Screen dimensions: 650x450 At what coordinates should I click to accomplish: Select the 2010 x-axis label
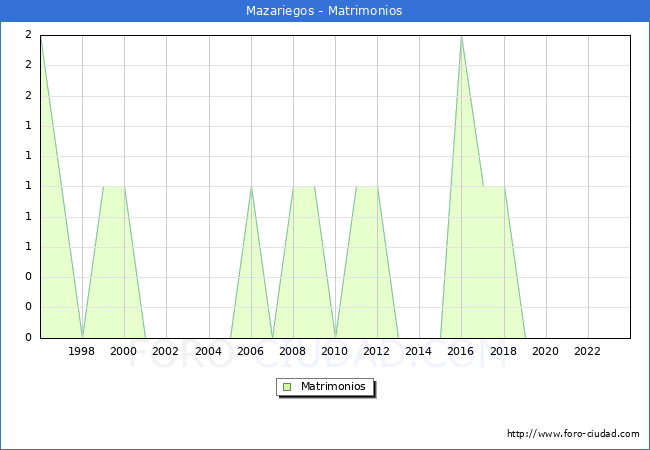click(x=335, y=351)
